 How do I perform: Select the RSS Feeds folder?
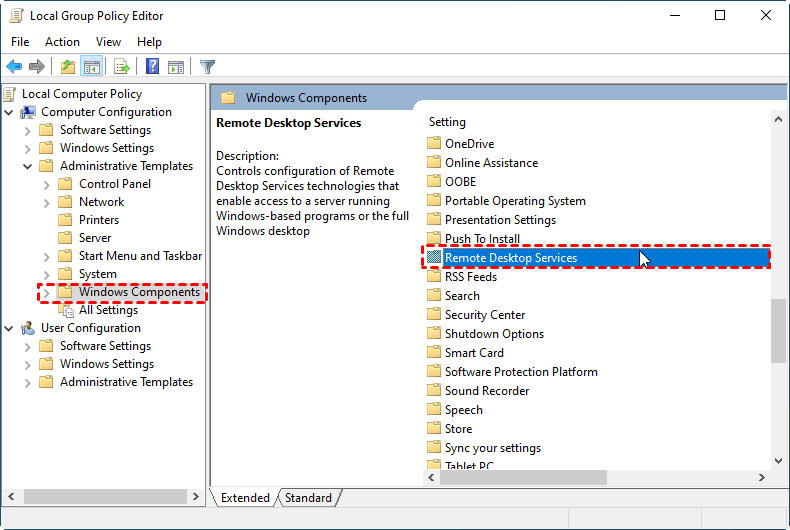coord(471,277)
